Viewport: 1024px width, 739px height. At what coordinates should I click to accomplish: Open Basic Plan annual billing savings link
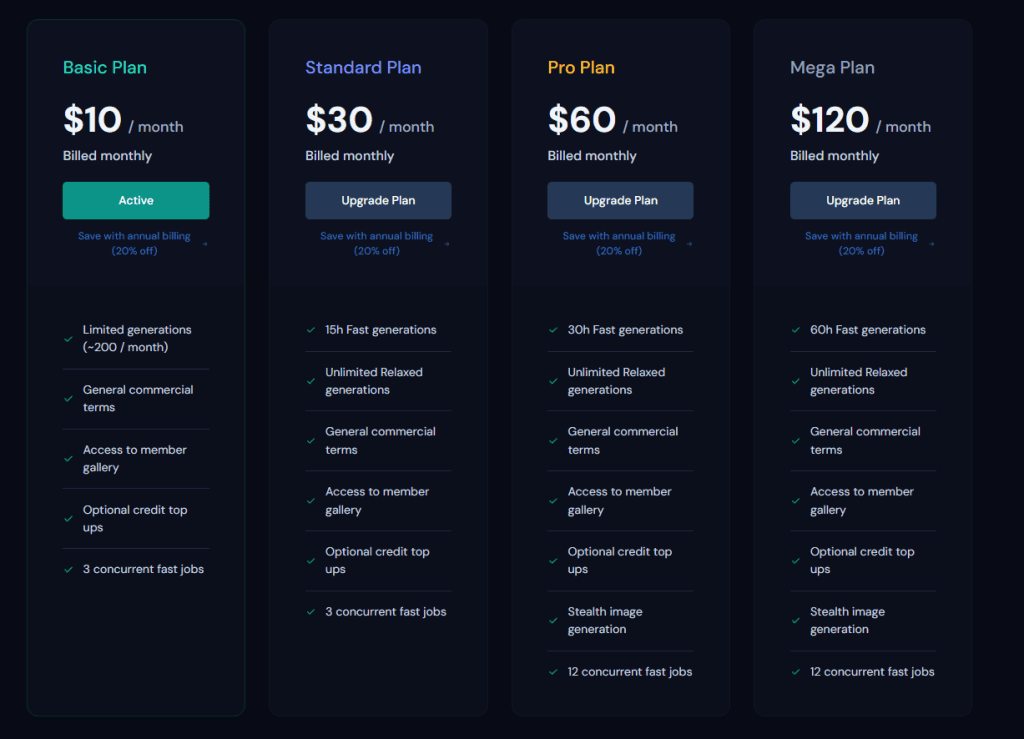click(x=135, y=244)
